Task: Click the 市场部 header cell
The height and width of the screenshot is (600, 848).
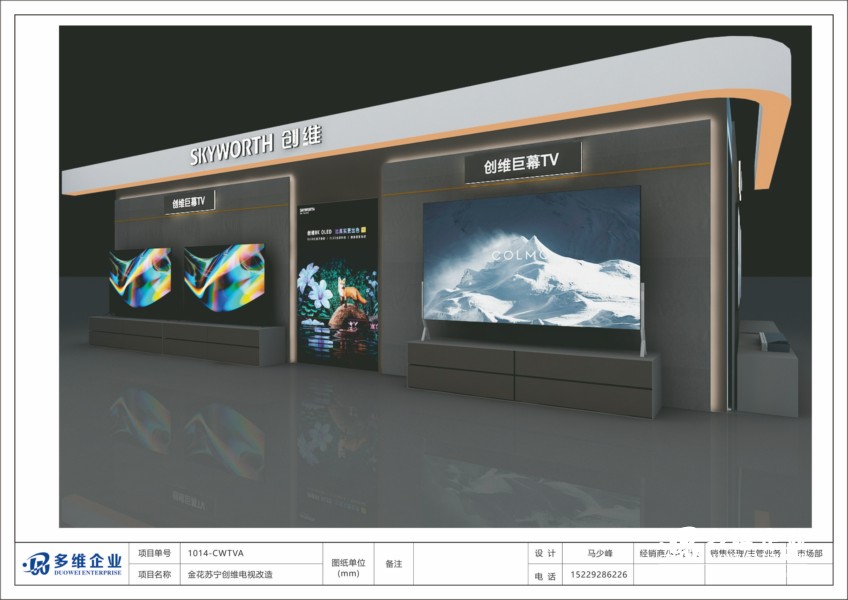Action: 810,553
